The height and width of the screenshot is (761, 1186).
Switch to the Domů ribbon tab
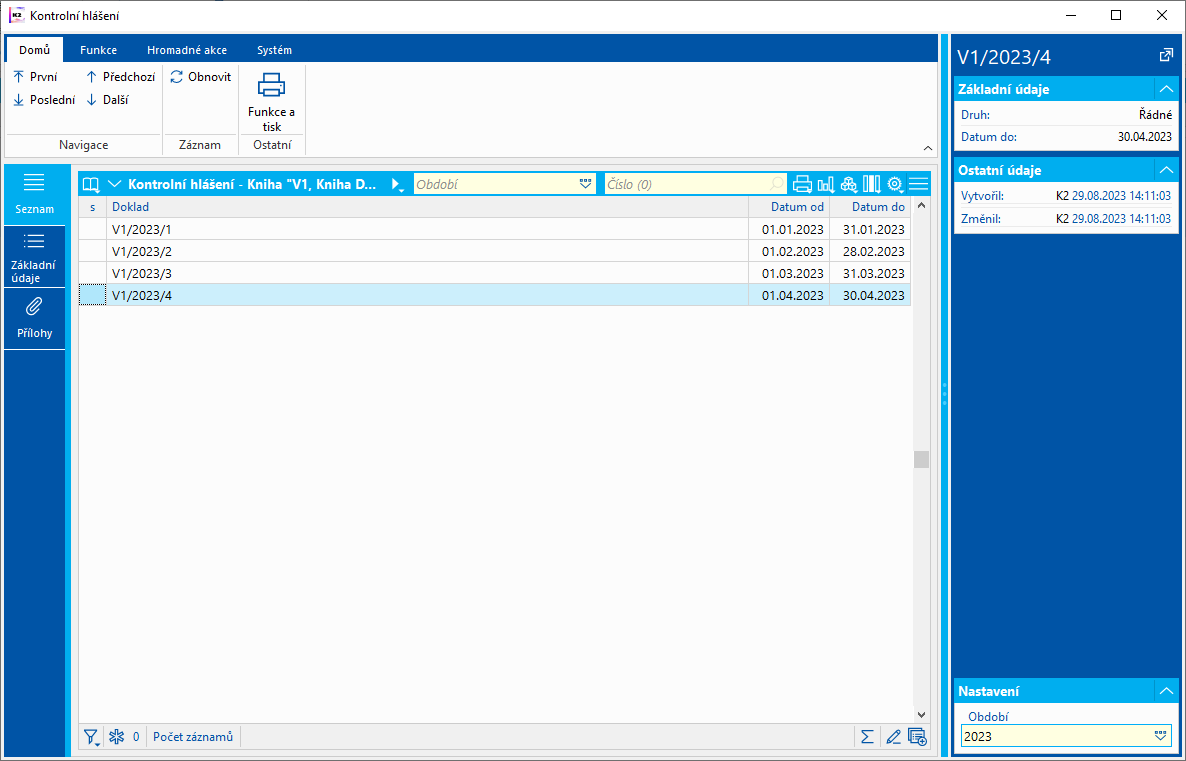[x=35, y=50]
